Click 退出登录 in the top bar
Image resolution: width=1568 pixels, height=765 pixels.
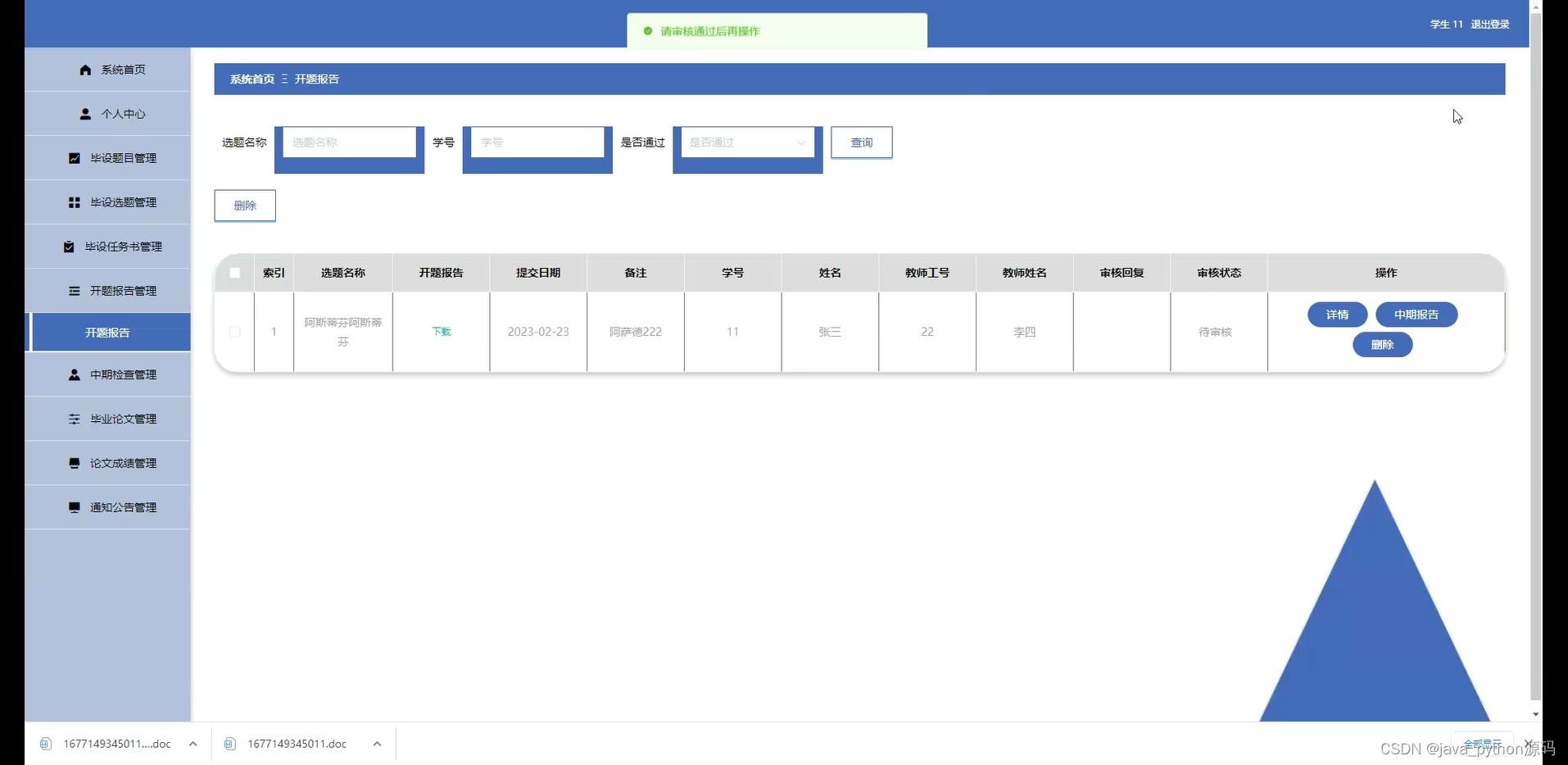point(1489,25)
